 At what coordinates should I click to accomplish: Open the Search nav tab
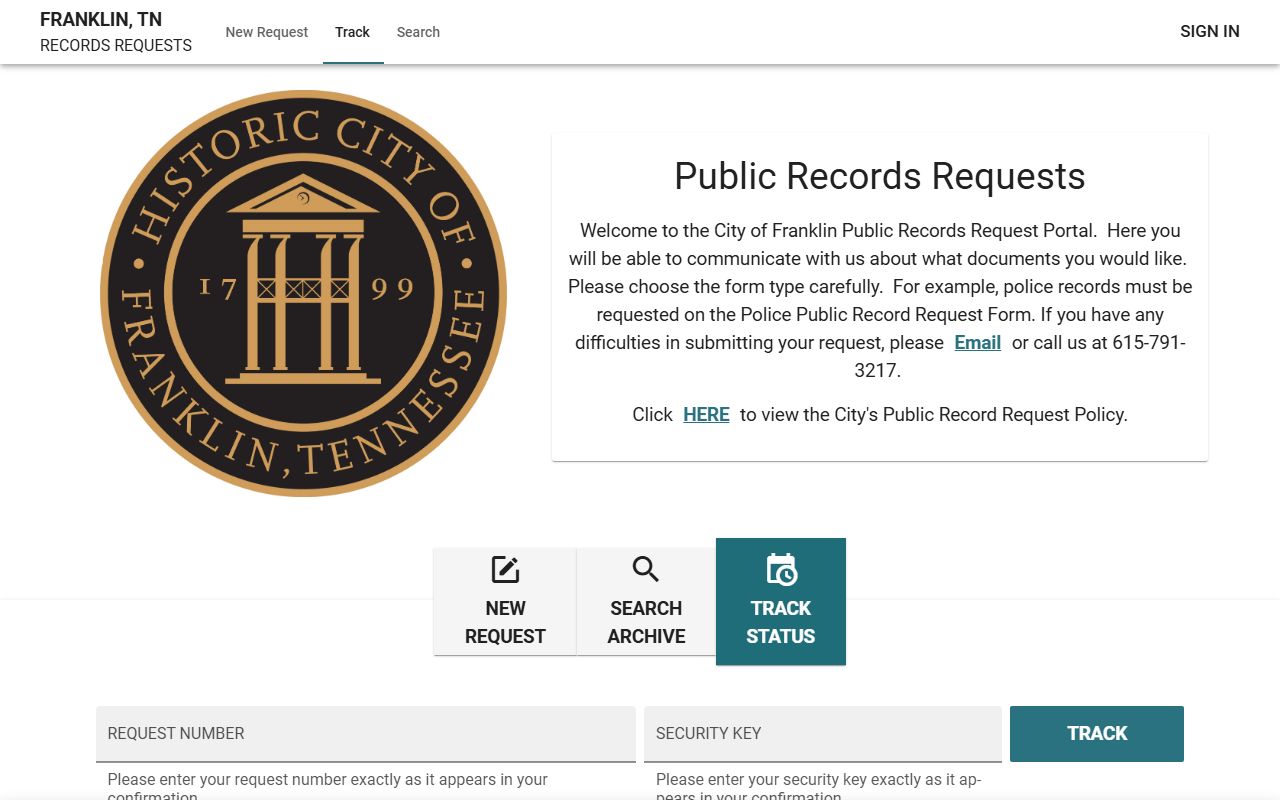[x=418, y=32]
